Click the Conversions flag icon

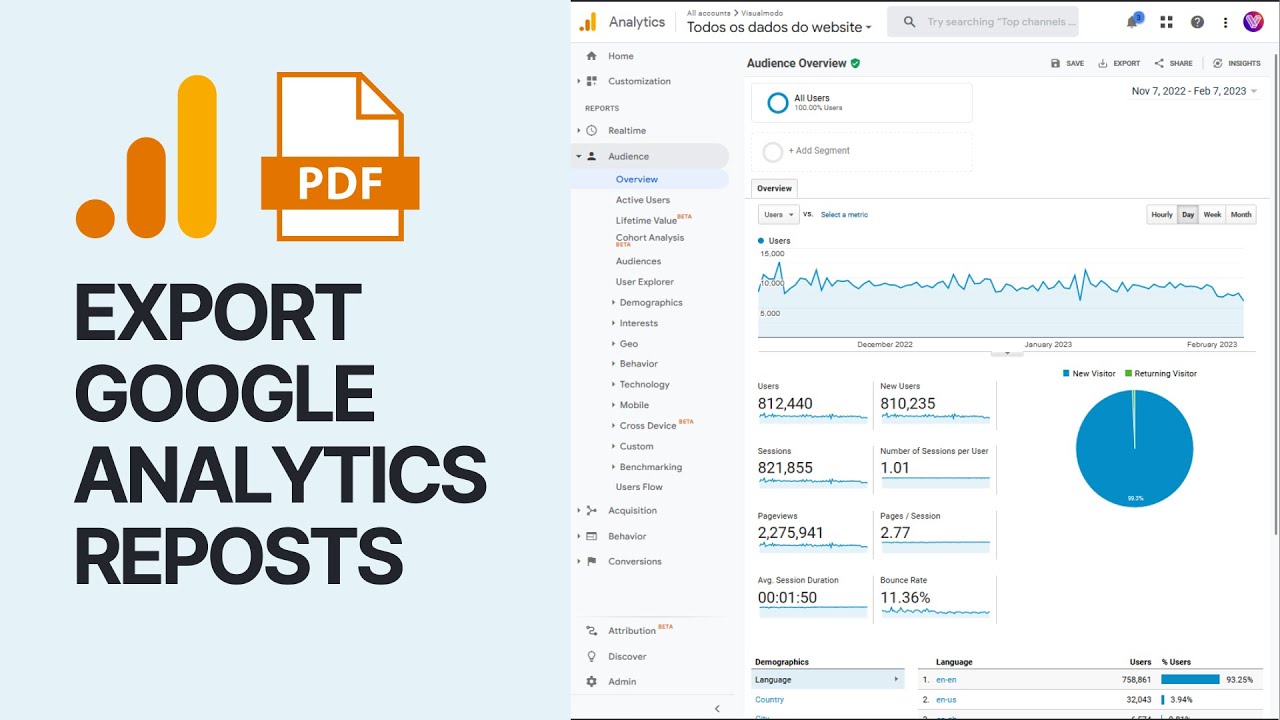pos(592,561)
